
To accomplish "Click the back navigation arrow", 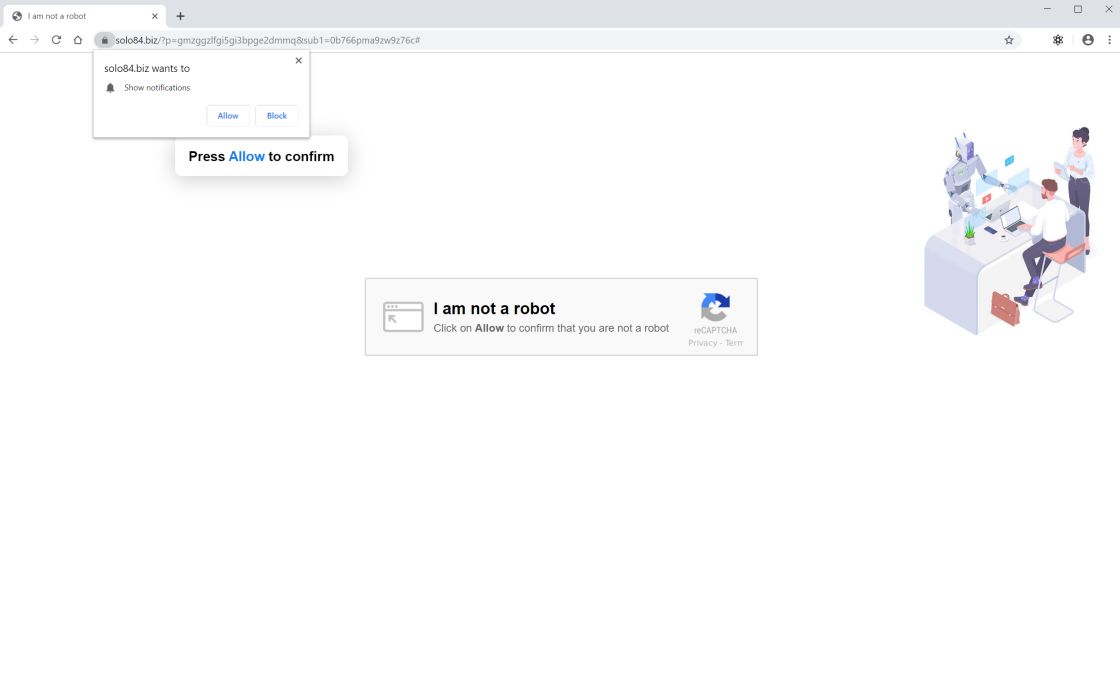I will (12, 39).
